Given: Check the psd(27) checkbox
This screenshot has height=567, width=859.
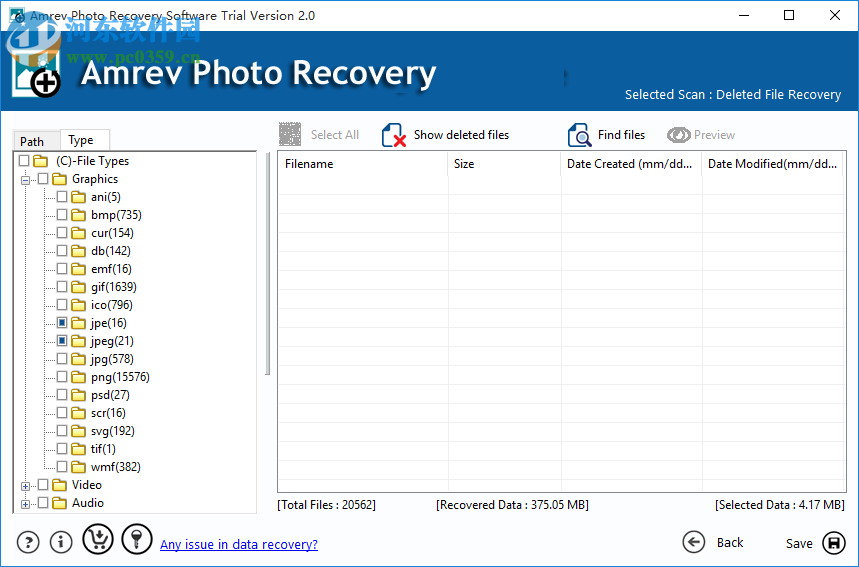Looking at the screenshot, I should pyautogui.click(x=62, y=394).
